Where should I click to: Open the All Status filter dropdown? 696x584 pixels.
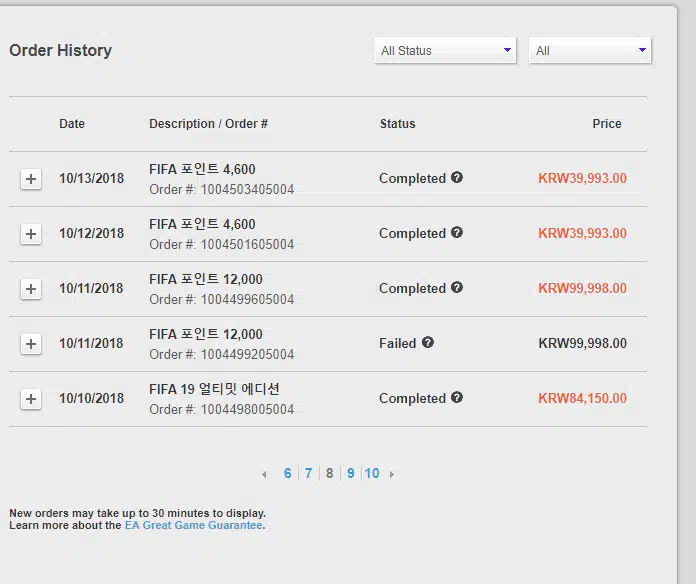445,51
